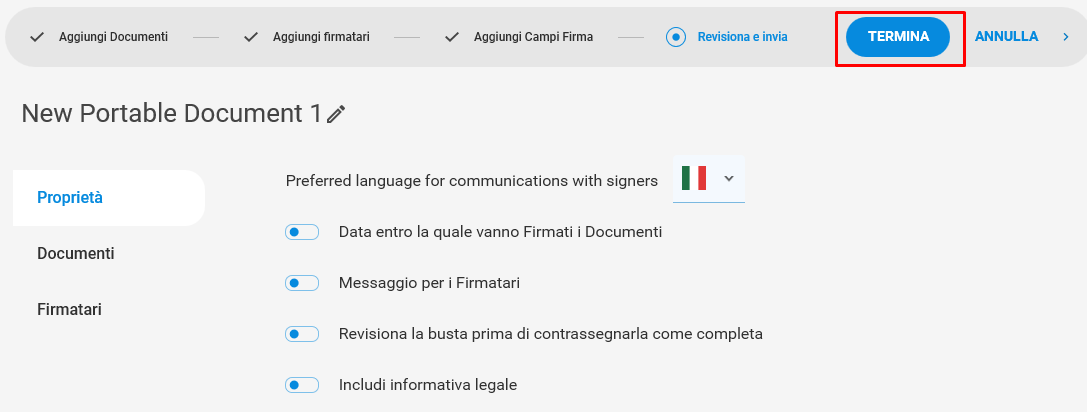Go to Aggiungi Documenti step
The height and width of the screenshot is (412, 1087).
[113, 37]
